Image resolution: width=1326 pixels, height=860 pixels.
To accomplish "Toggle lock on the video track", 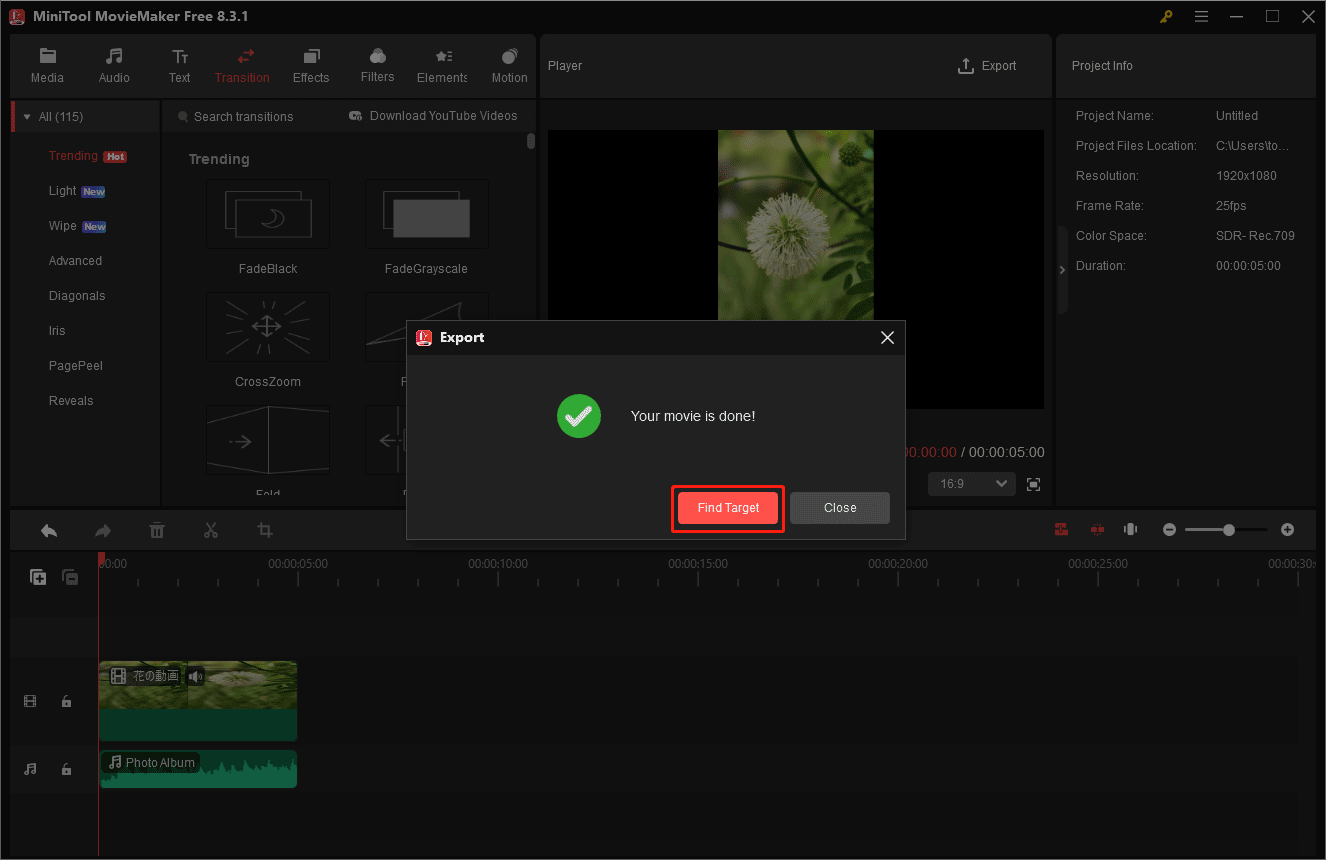I will click(x=66, y=702).
